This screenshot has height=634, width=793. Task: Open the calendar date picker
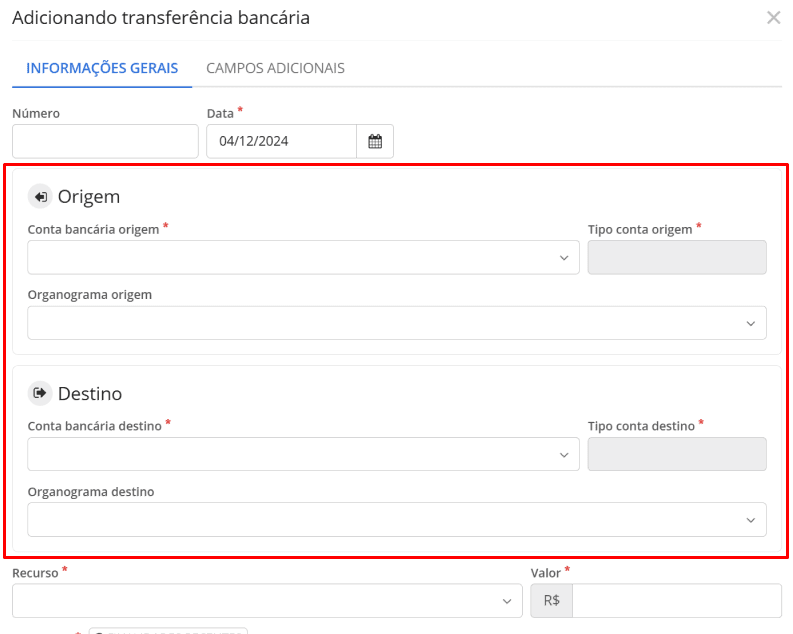[375, 141]
